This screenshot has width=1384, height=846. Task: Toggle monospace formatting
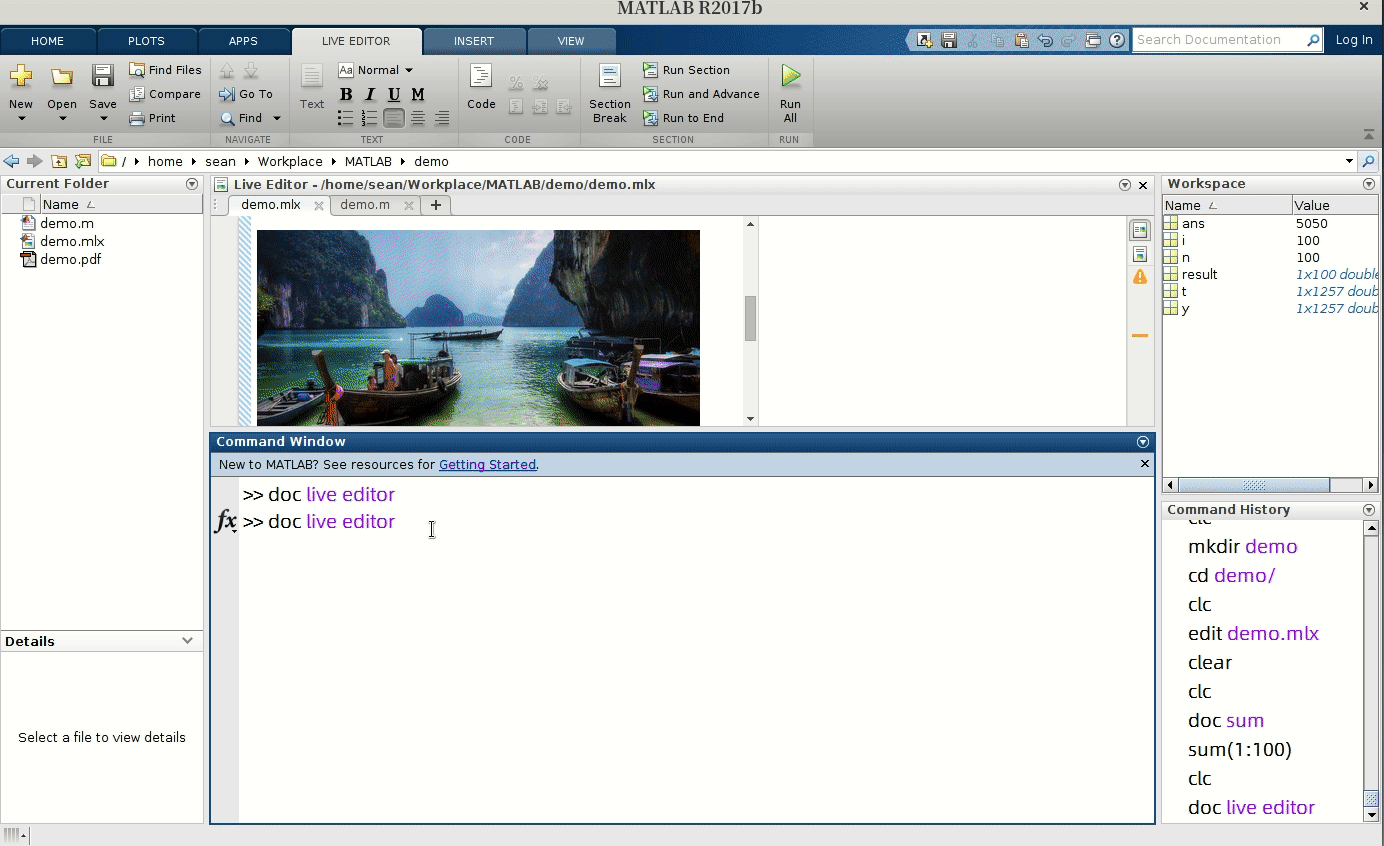pyautogui.click(x=418, y=94)
